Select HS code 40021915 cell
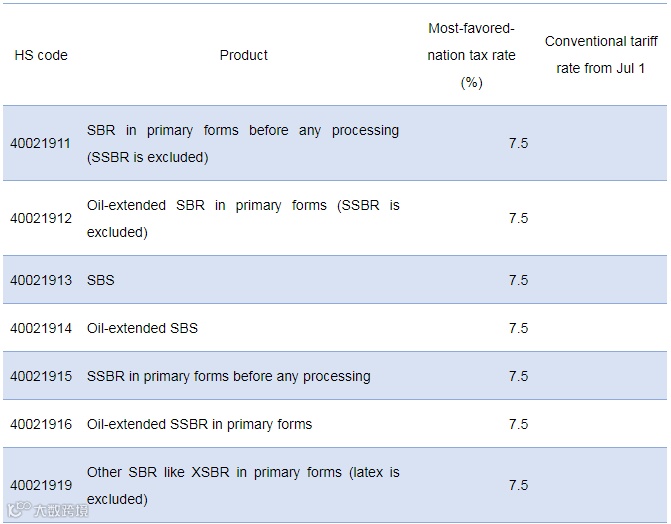The height and width of the screenshot is (524, 671). (41, 376)
